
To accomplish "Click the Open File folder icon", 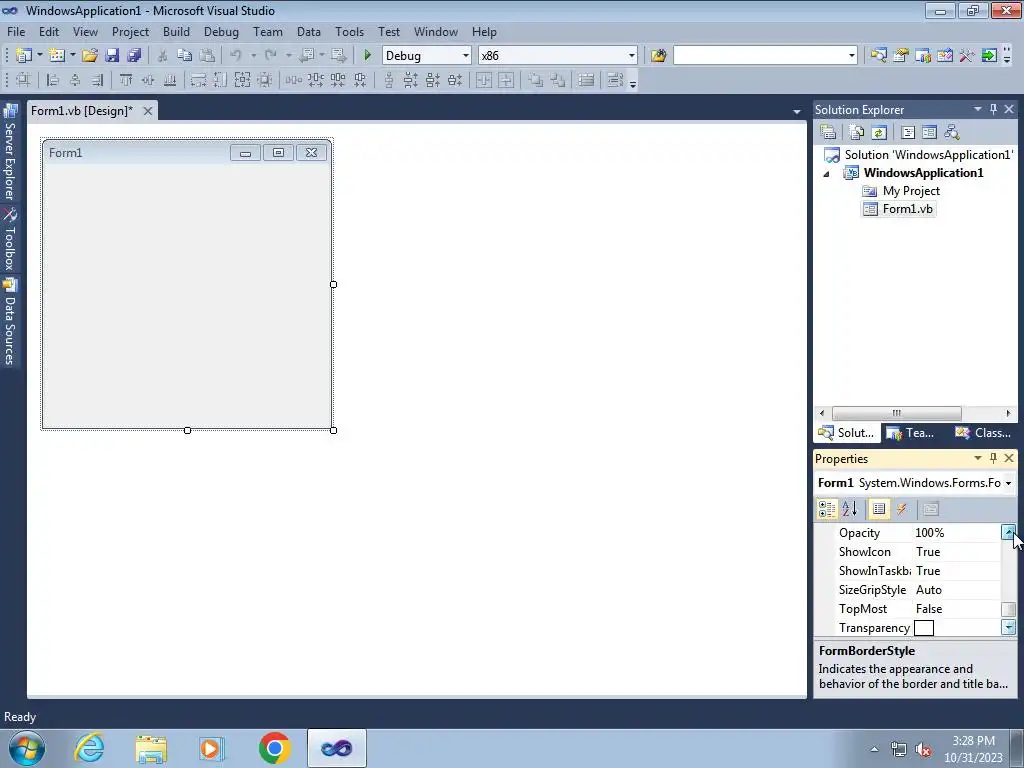I will tap(90, 56).
